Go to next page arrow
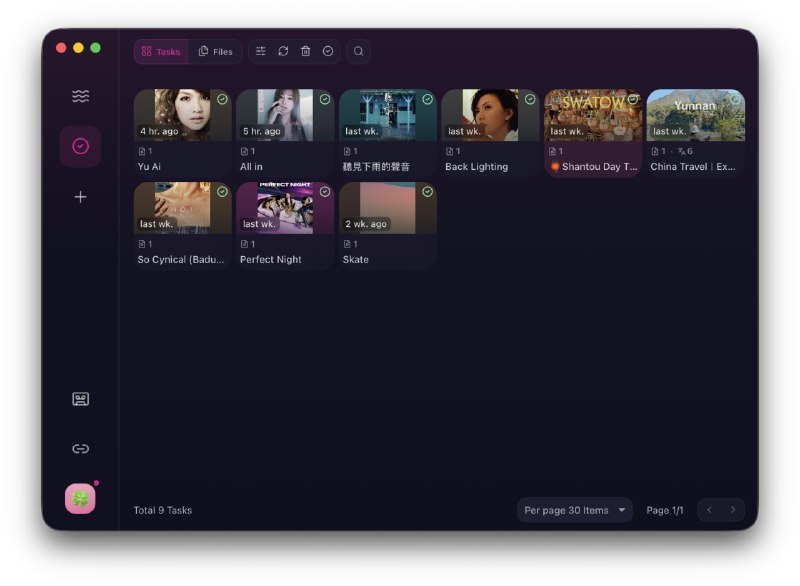The width and height of the screenshot is (800, 586). click(733, 509)
